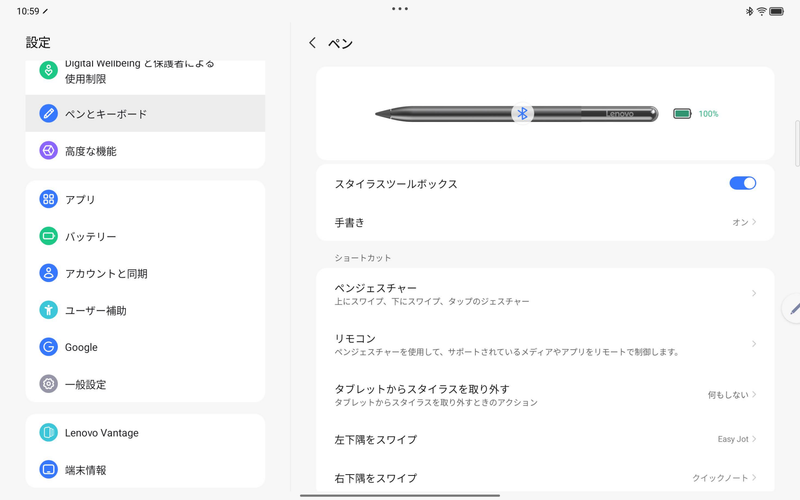Click the ユーザー補助 accessibility icon

[x=48, y=310]
